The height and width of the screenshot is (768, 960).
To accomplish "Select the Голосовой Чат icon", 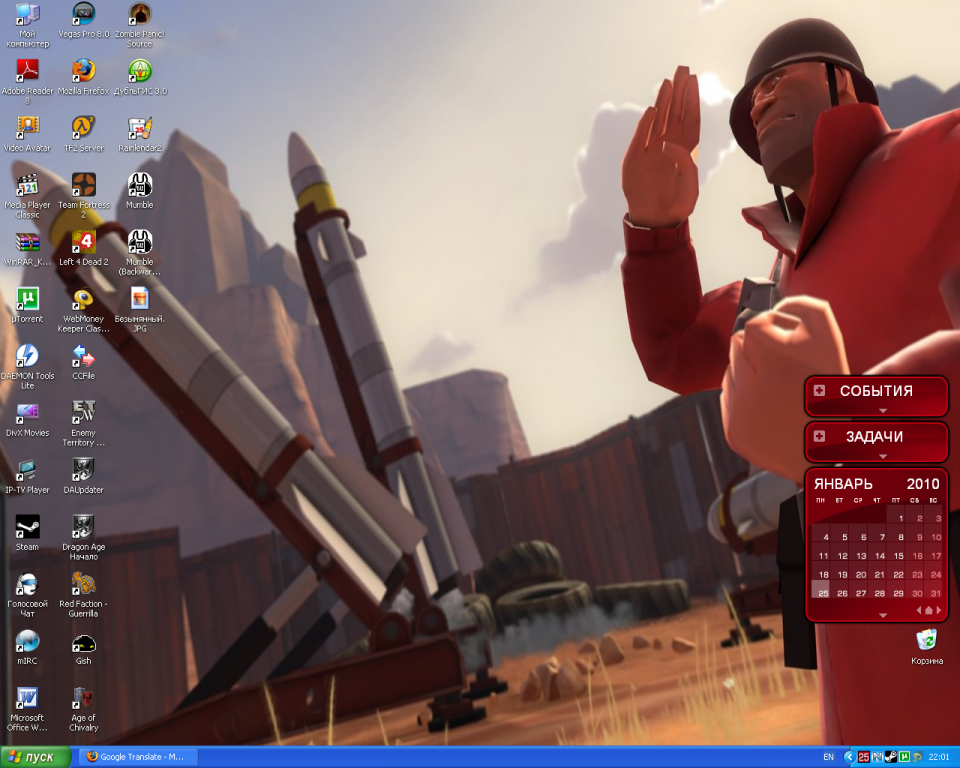I will click(x=27, y=594).
